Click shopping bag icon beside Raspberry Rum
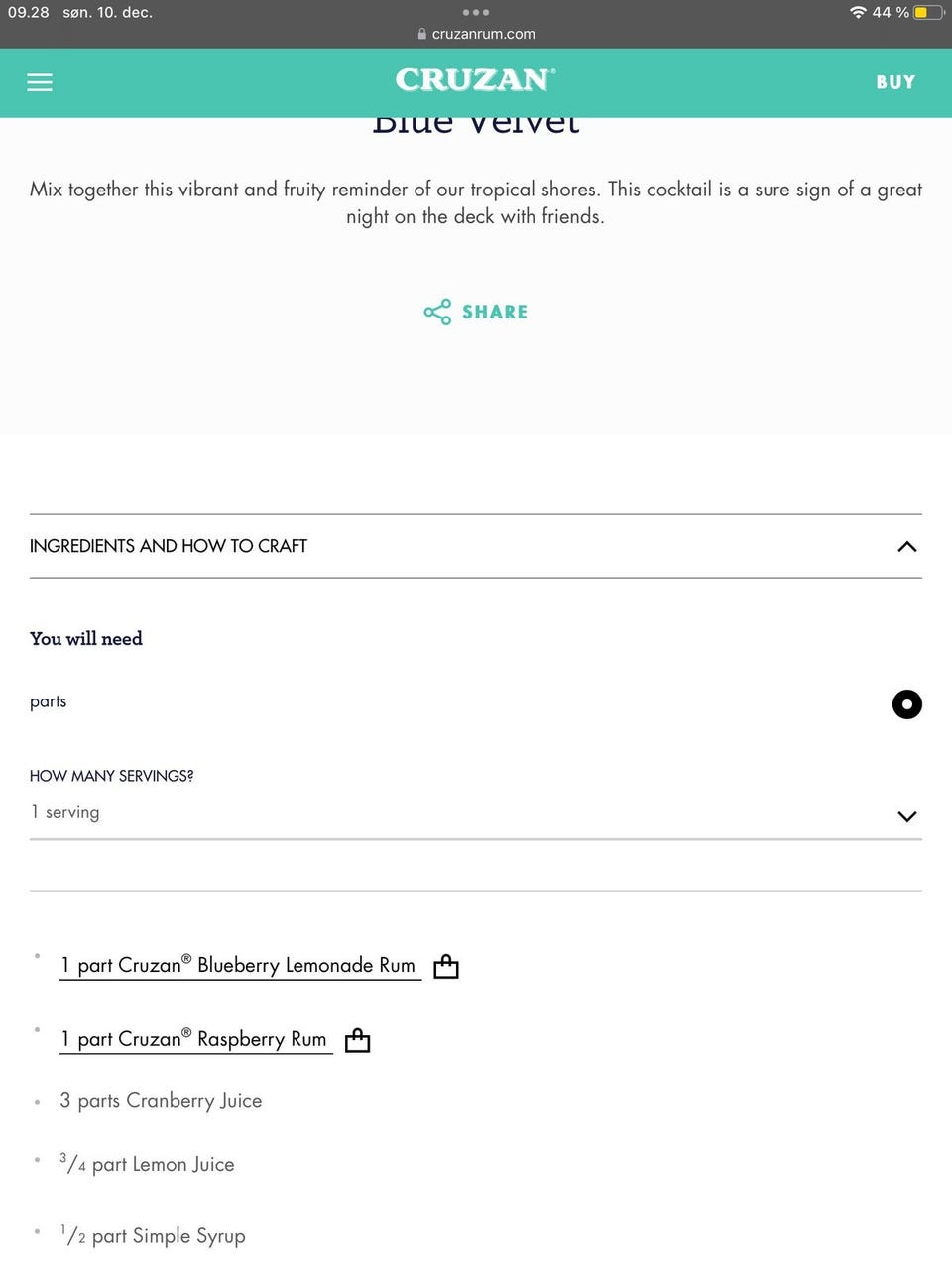952x1270 pixels. pos(357,1040)
